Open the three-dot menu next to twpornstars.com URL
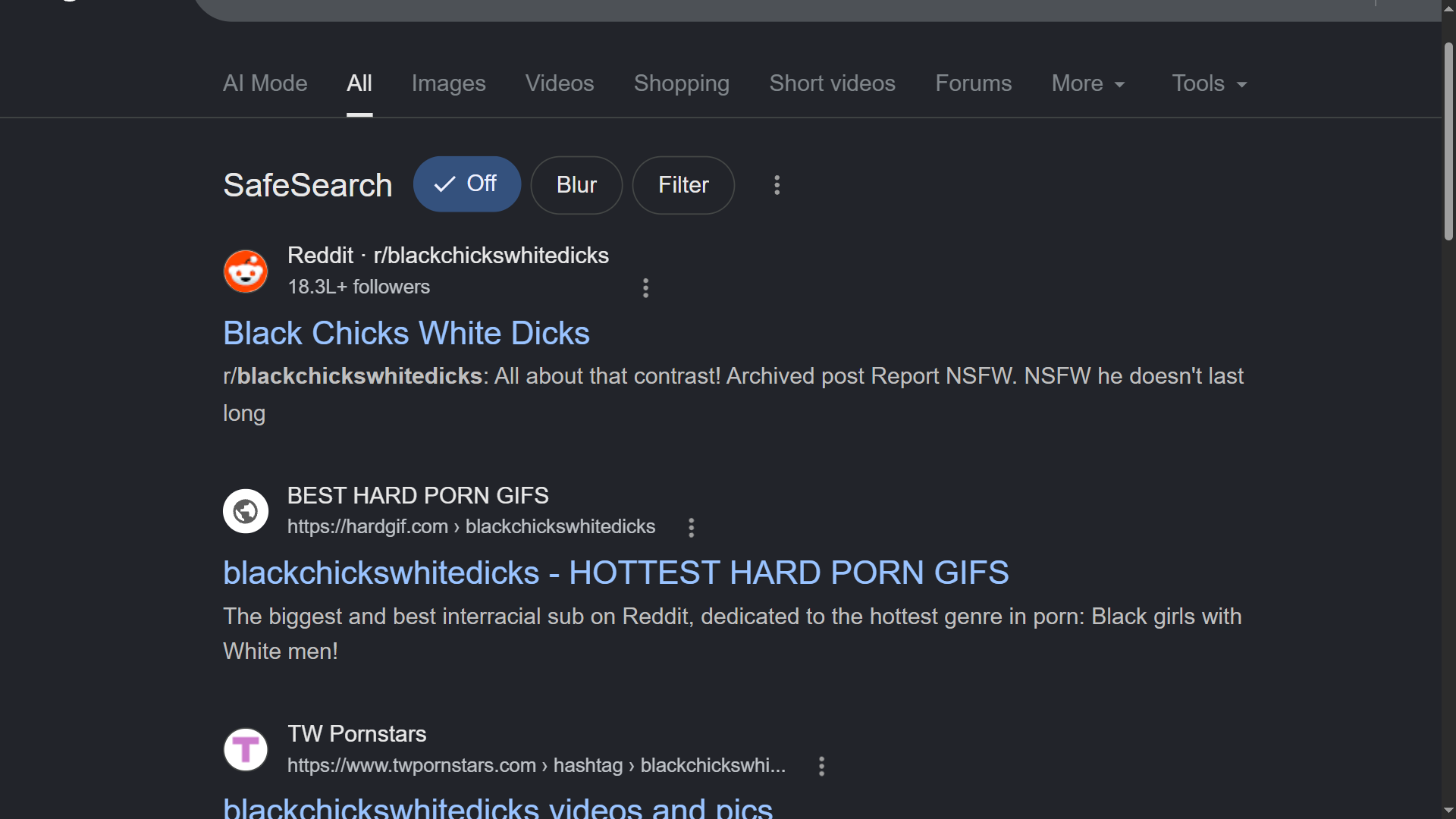The image size is (1456, 819). coord(821,766)
